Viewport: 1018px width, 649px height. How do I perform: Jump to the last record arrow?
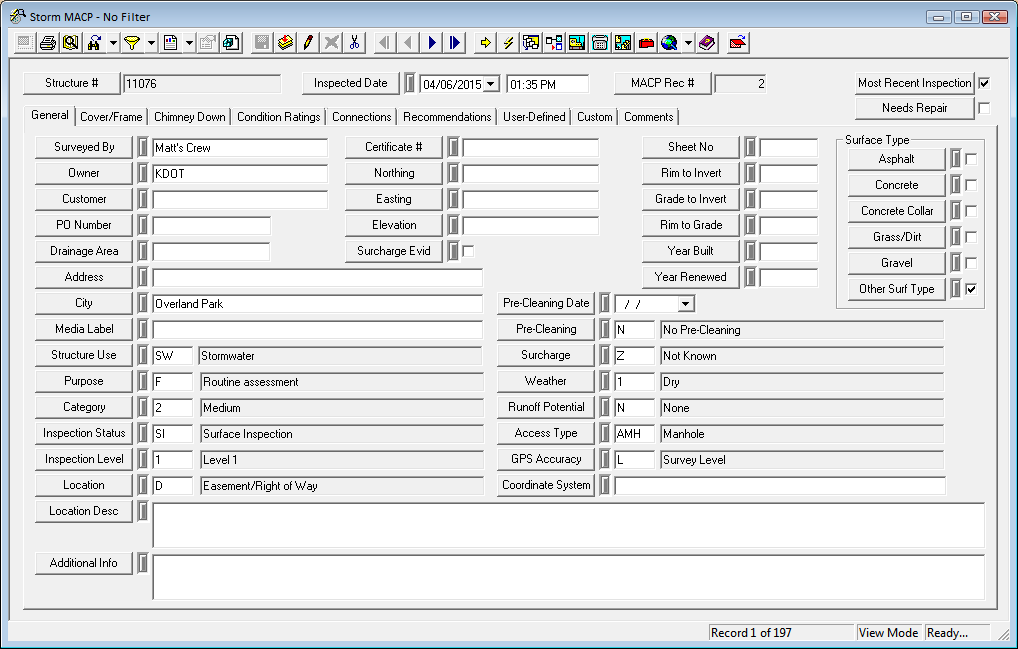(455, 42)
